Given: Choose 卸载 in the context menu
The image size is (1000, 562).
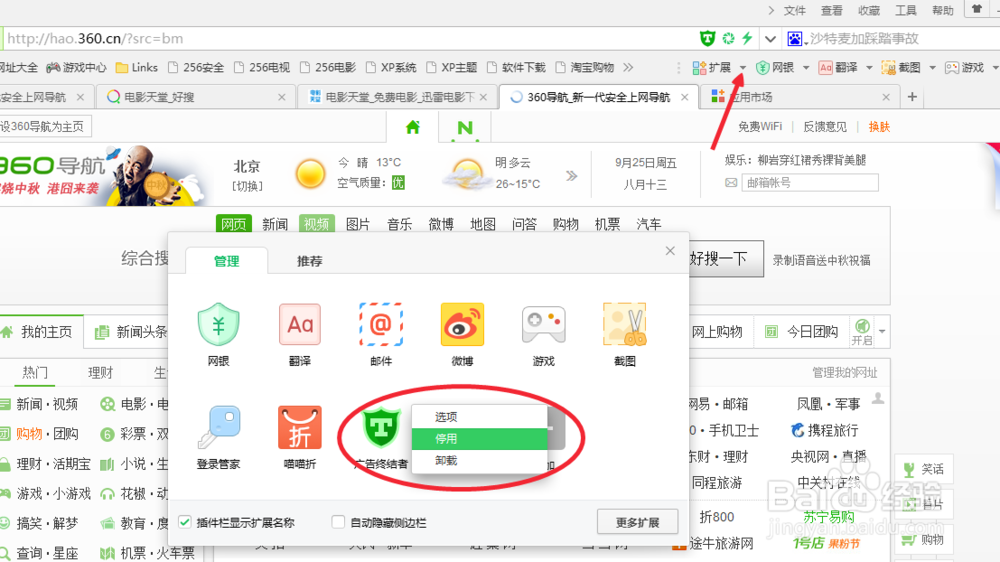Looking at the screenshot, I should [x=480, y=461].
